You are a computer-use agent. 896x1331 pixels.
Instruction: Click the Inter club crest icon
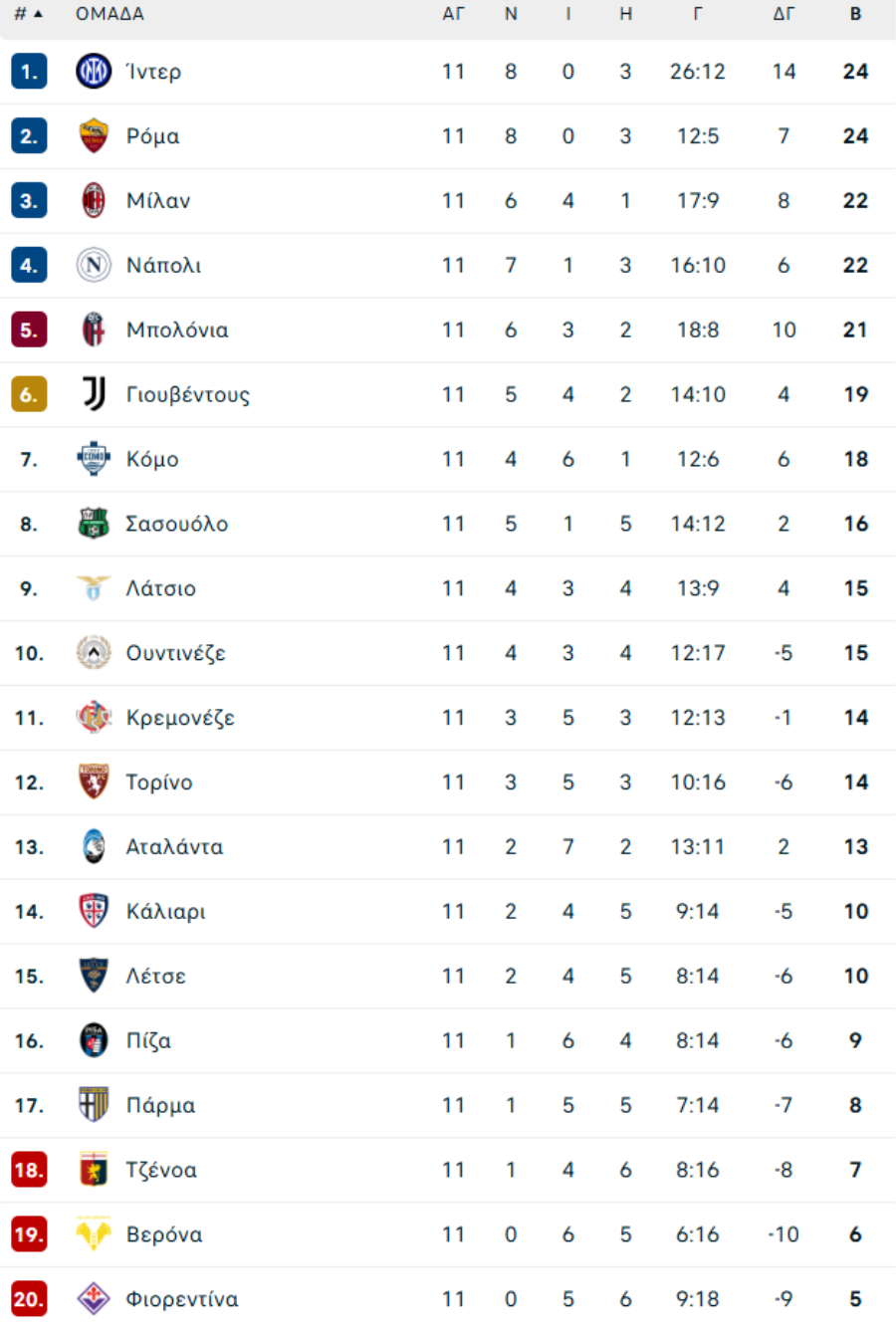pos(94,72)
